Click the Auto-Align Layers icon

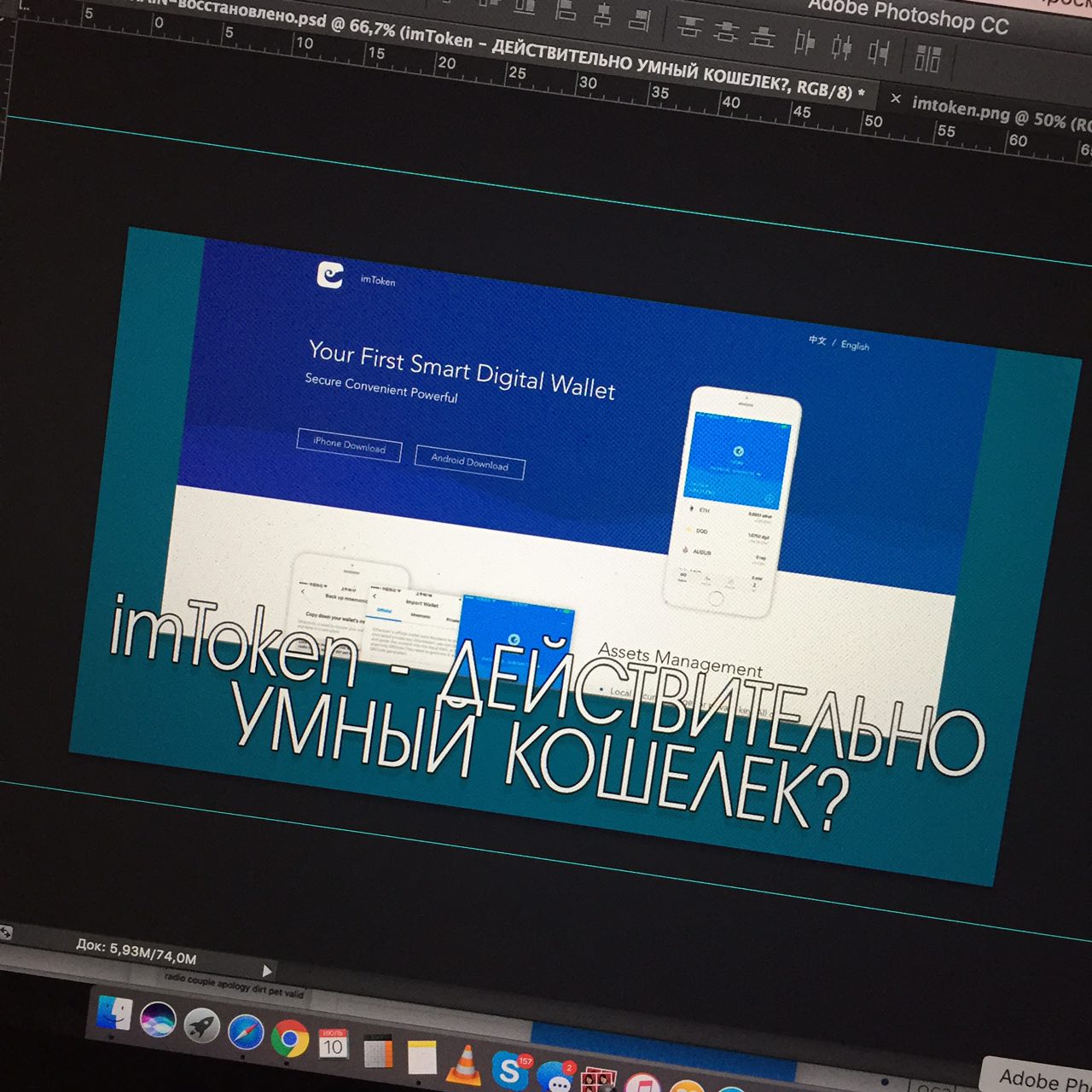tap(926, 58)
